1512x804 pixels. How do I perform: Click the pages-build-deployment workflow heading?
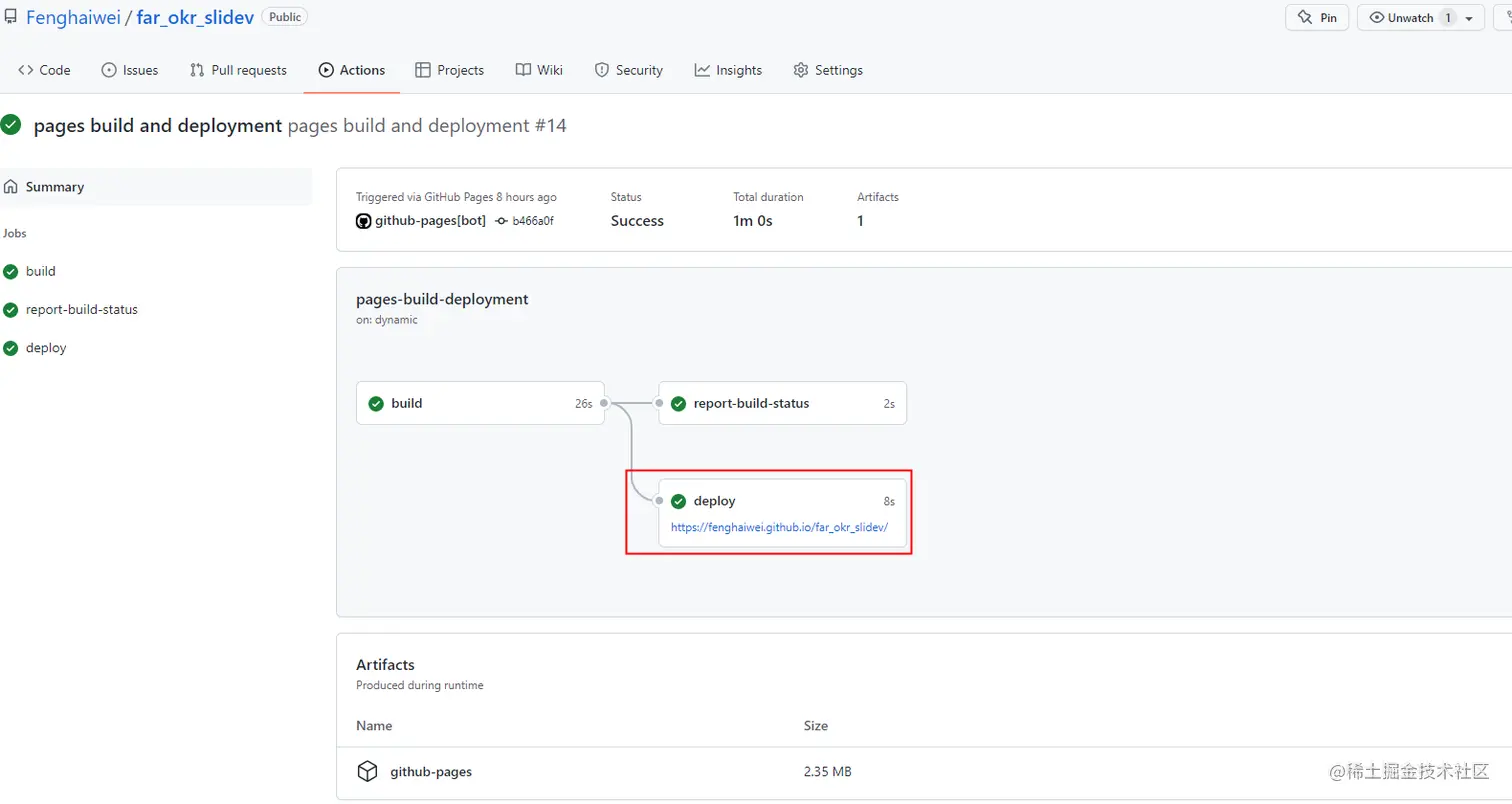tap(442, 299)
